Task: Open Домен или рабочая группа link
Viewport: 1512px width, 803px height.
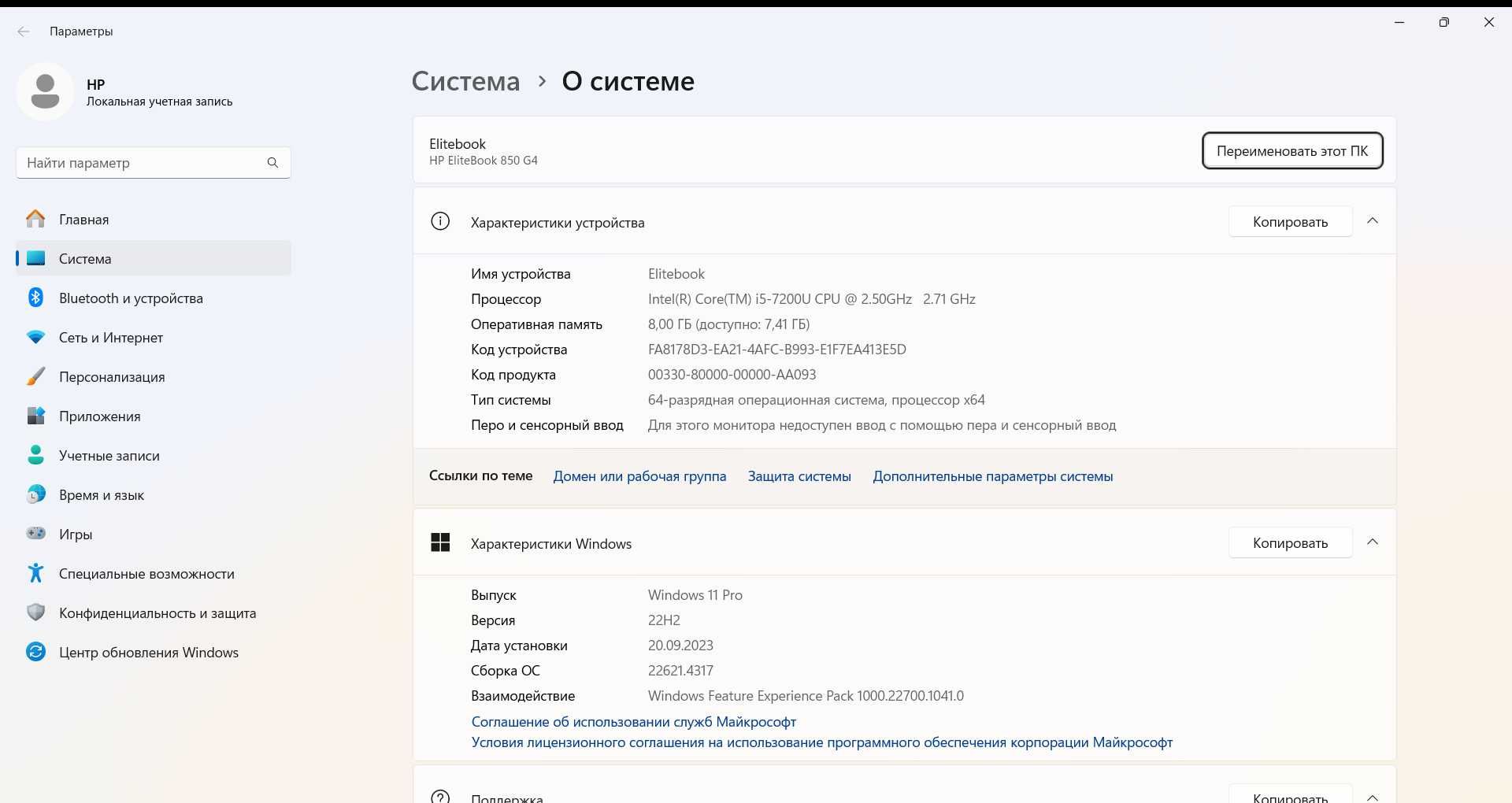Action: (x=639, y=476)
